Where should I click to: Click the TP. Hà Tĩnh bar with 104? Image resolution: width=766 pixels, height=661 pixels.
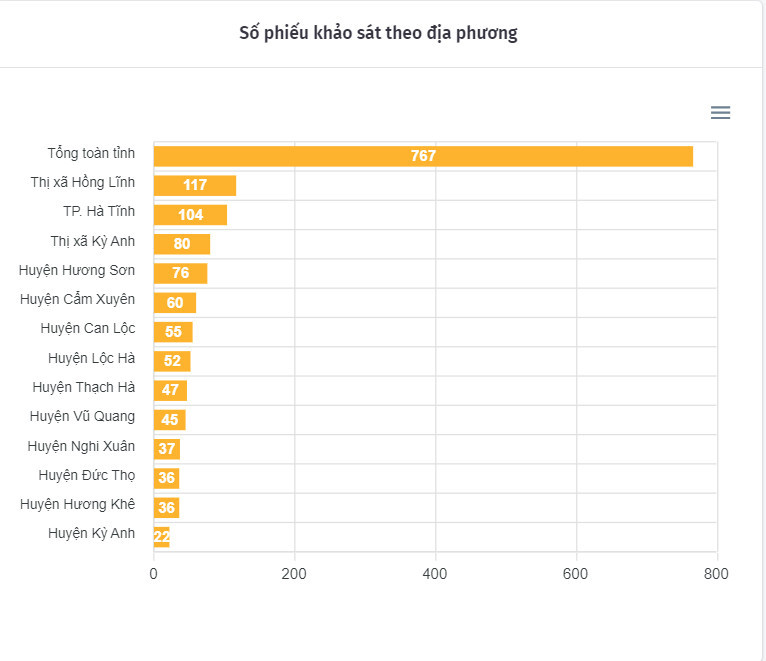point(190,215)
